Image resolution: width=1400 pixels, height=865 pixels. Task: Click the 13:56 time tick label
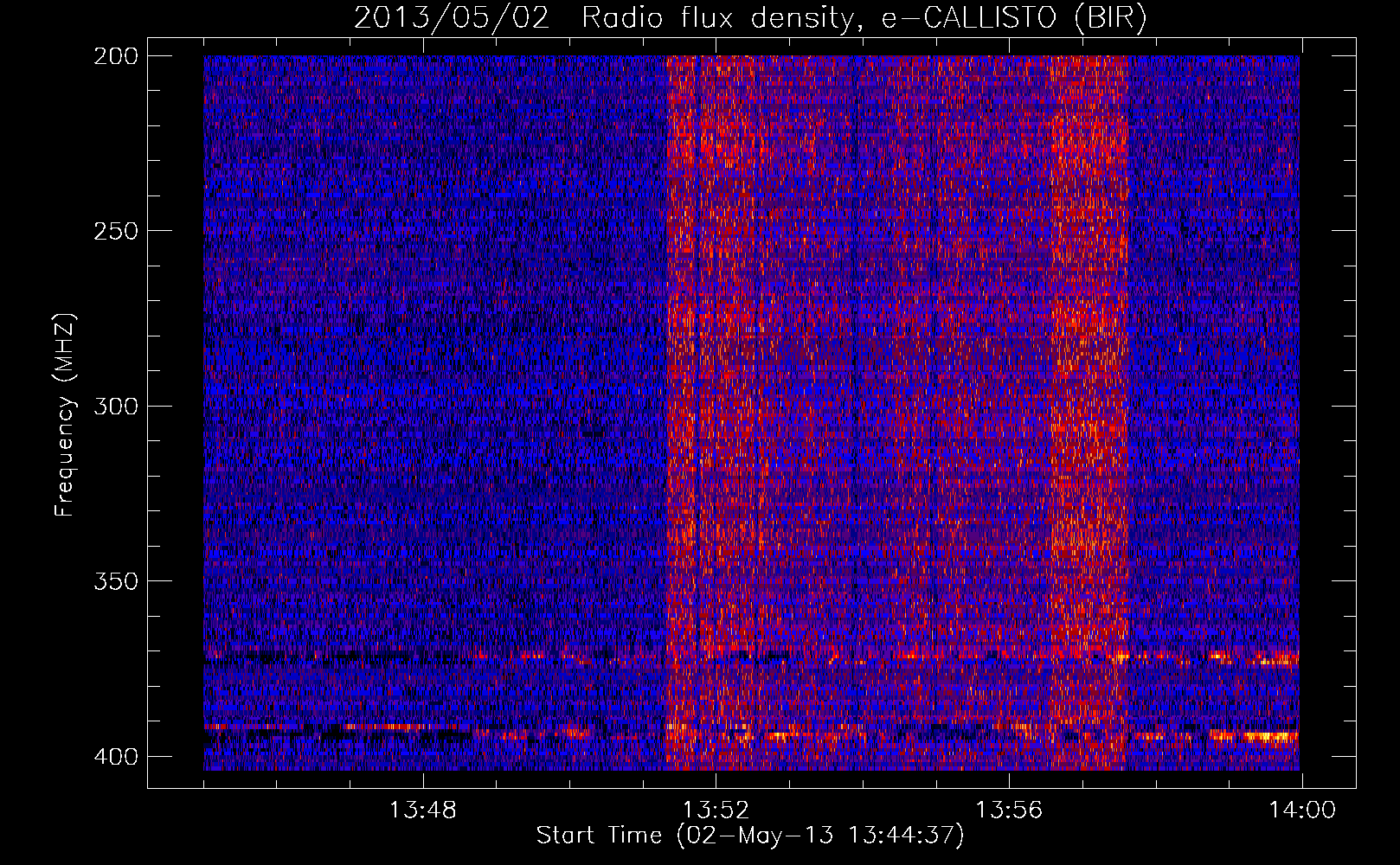click(x=1009, y=811)
